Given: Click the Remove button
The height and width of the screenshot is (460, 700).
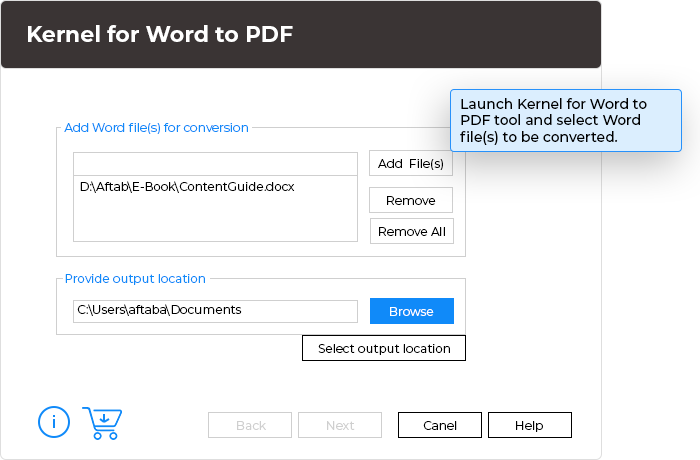Looking at the screenshot, I should (411, 200).
